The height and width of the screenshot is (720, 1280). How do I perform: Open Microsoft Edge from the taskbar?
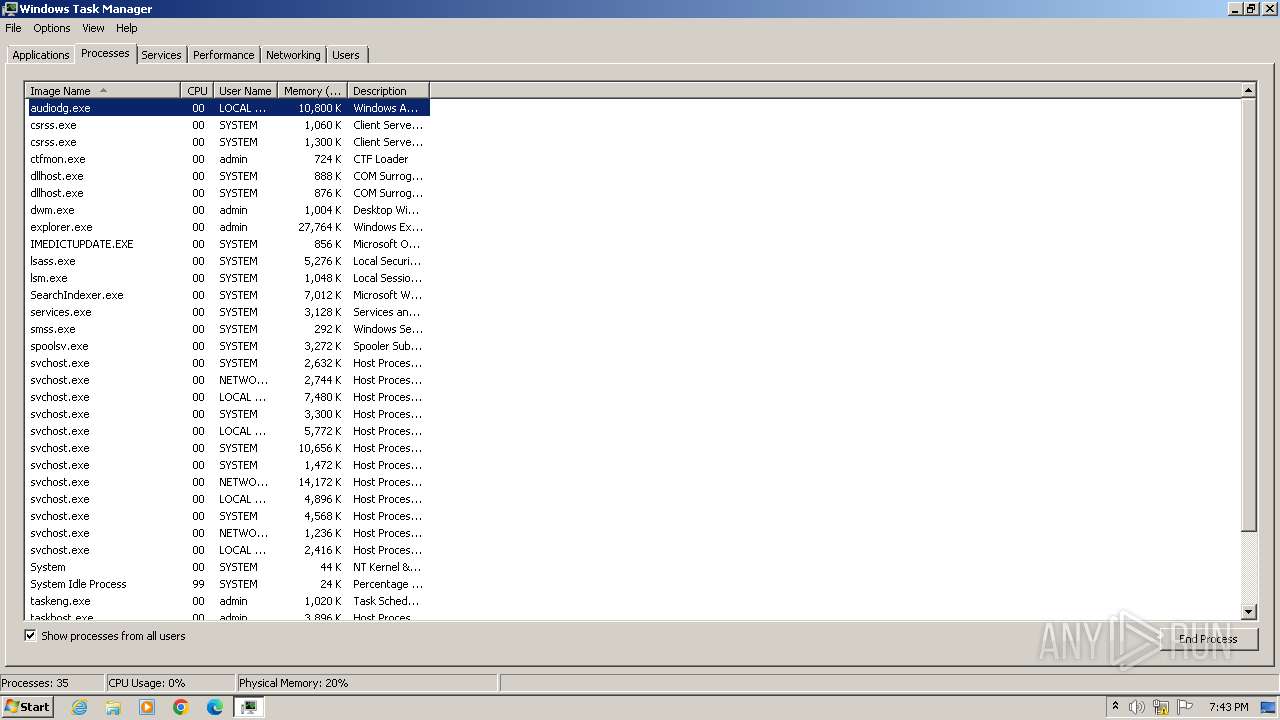tap(215, 707)
